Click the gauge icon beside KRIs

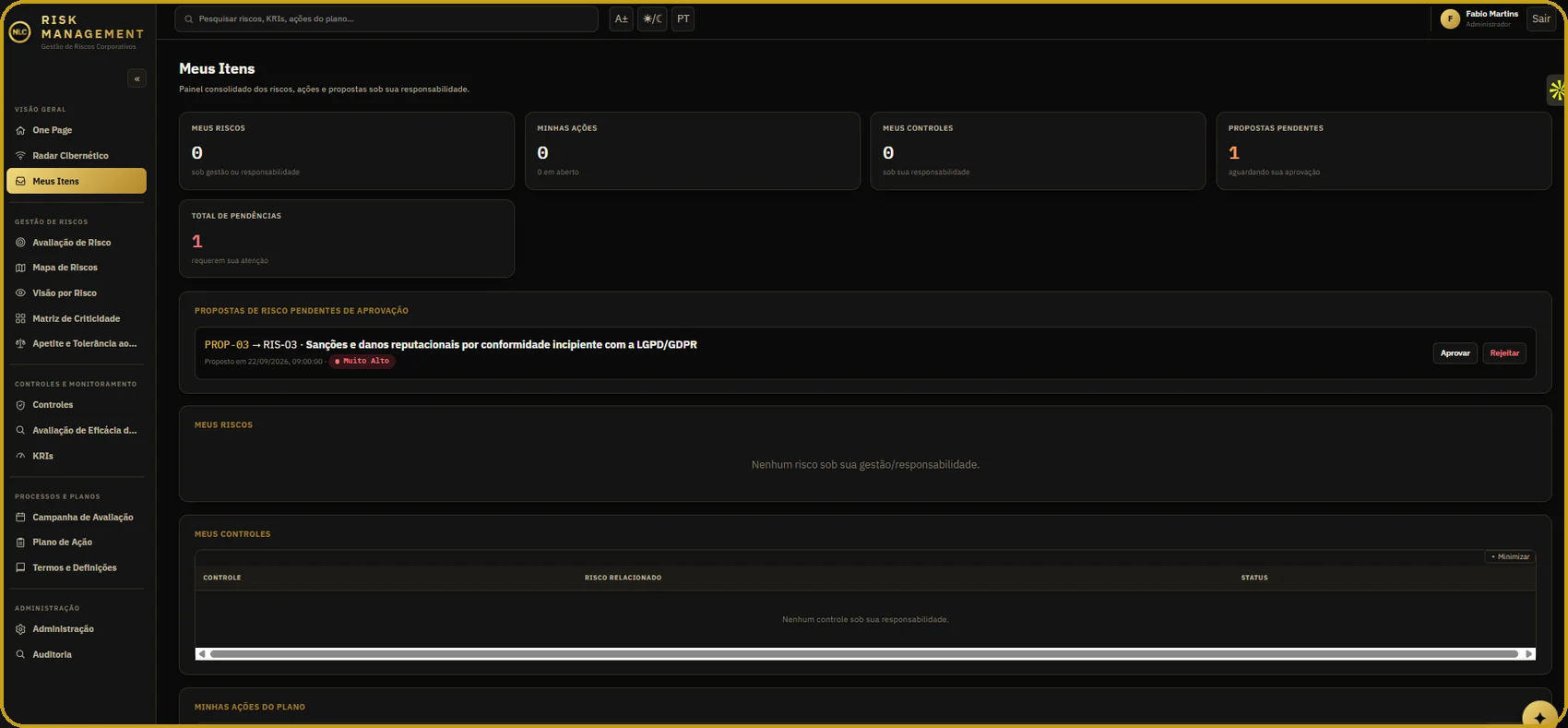pyautogui.click(x=20, y=456)
